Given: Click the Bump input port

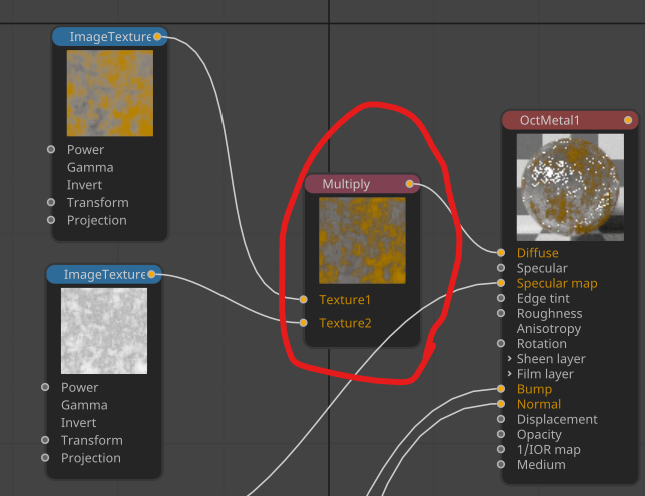Looking at the screenshot, I should click(x=501, y=389).
